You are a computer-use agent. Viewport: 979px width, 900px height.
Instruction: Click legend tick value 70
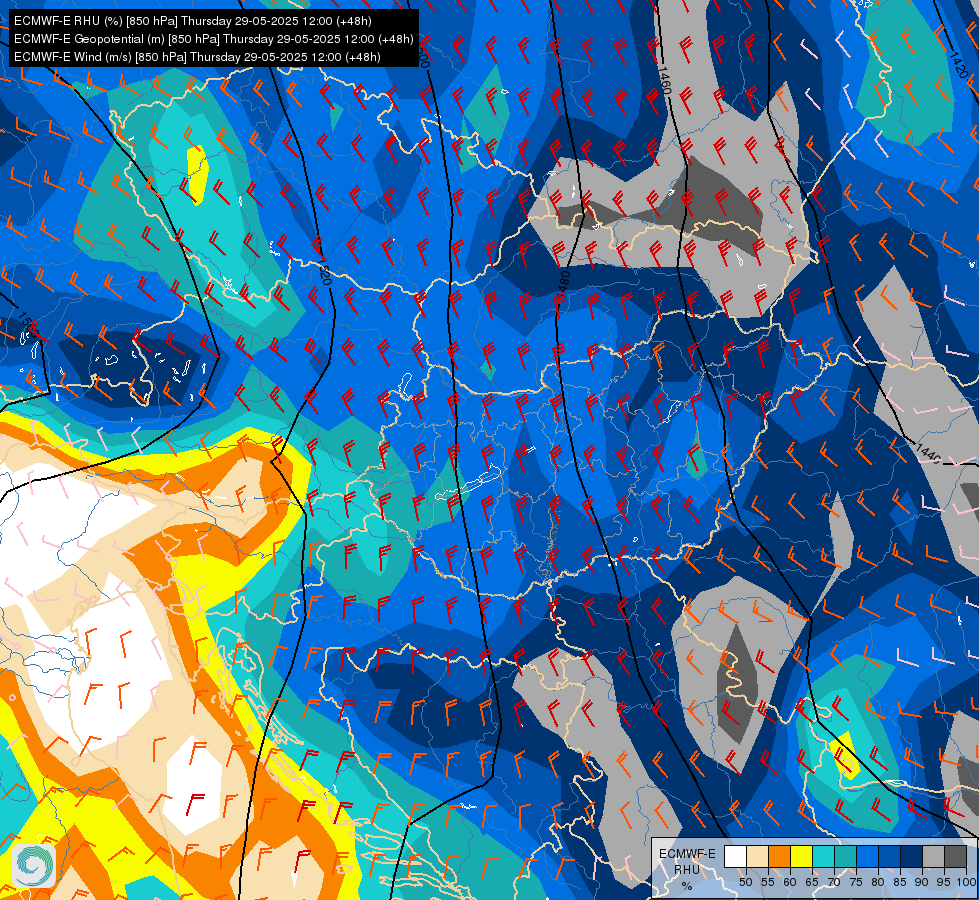coord(834,882)
